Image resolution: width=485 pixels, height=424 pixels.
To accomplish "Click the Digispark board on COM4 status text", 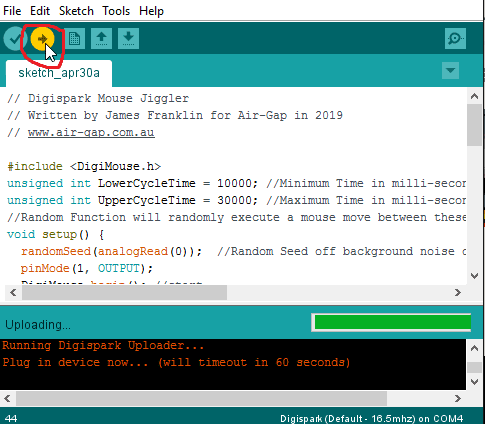I will pos(372,419).
